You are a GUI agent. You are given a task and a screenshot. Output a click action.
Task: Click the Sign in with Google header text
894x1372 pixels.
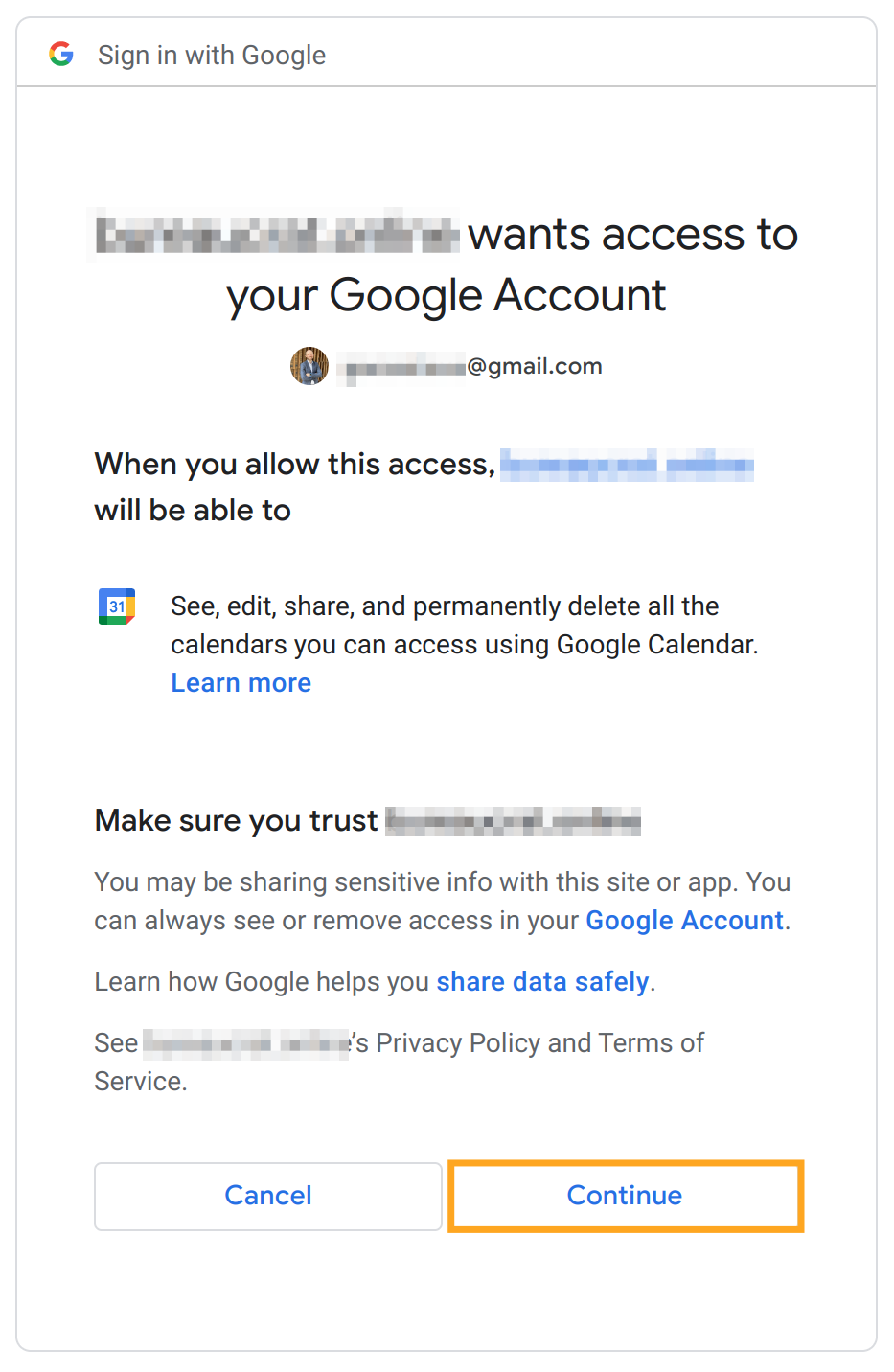pyautogui.click(x=212, y=56)
